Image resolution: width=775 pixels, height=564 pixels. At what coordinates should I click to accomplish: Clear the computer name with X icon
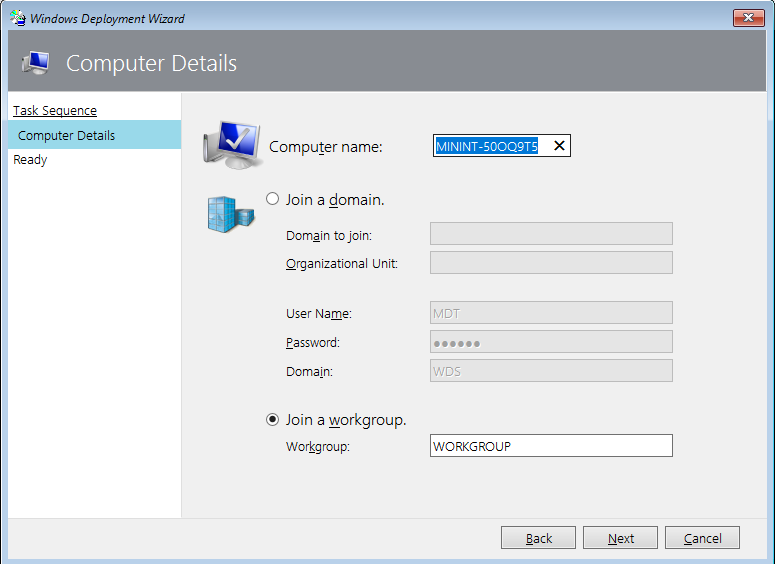559,146
